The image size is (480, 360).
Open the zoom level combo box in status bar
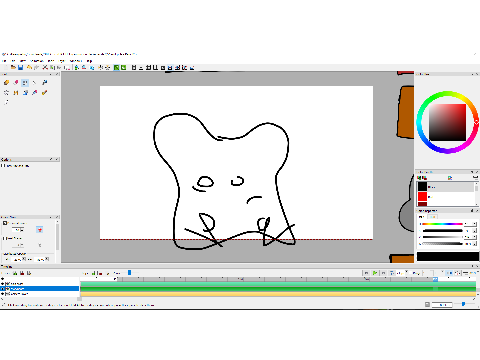tap(442, 304)
